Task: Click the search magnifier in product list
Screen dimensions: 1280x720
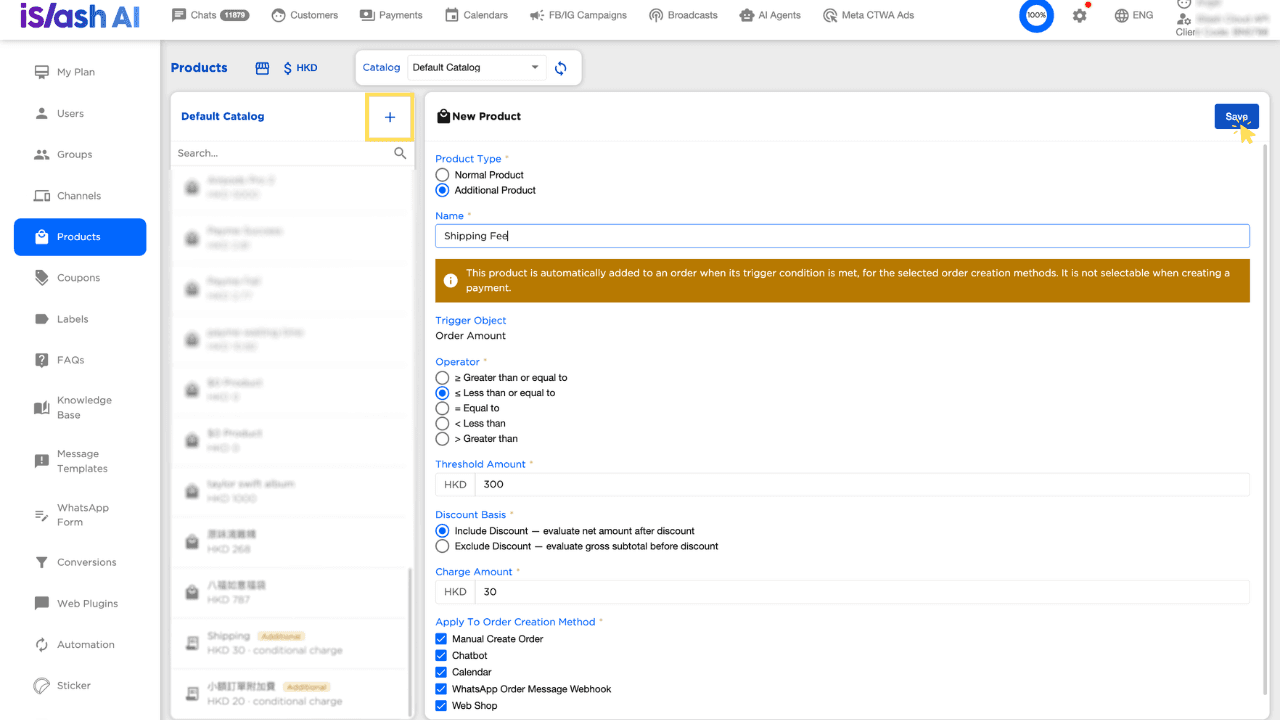Action: tap(400, 153)
